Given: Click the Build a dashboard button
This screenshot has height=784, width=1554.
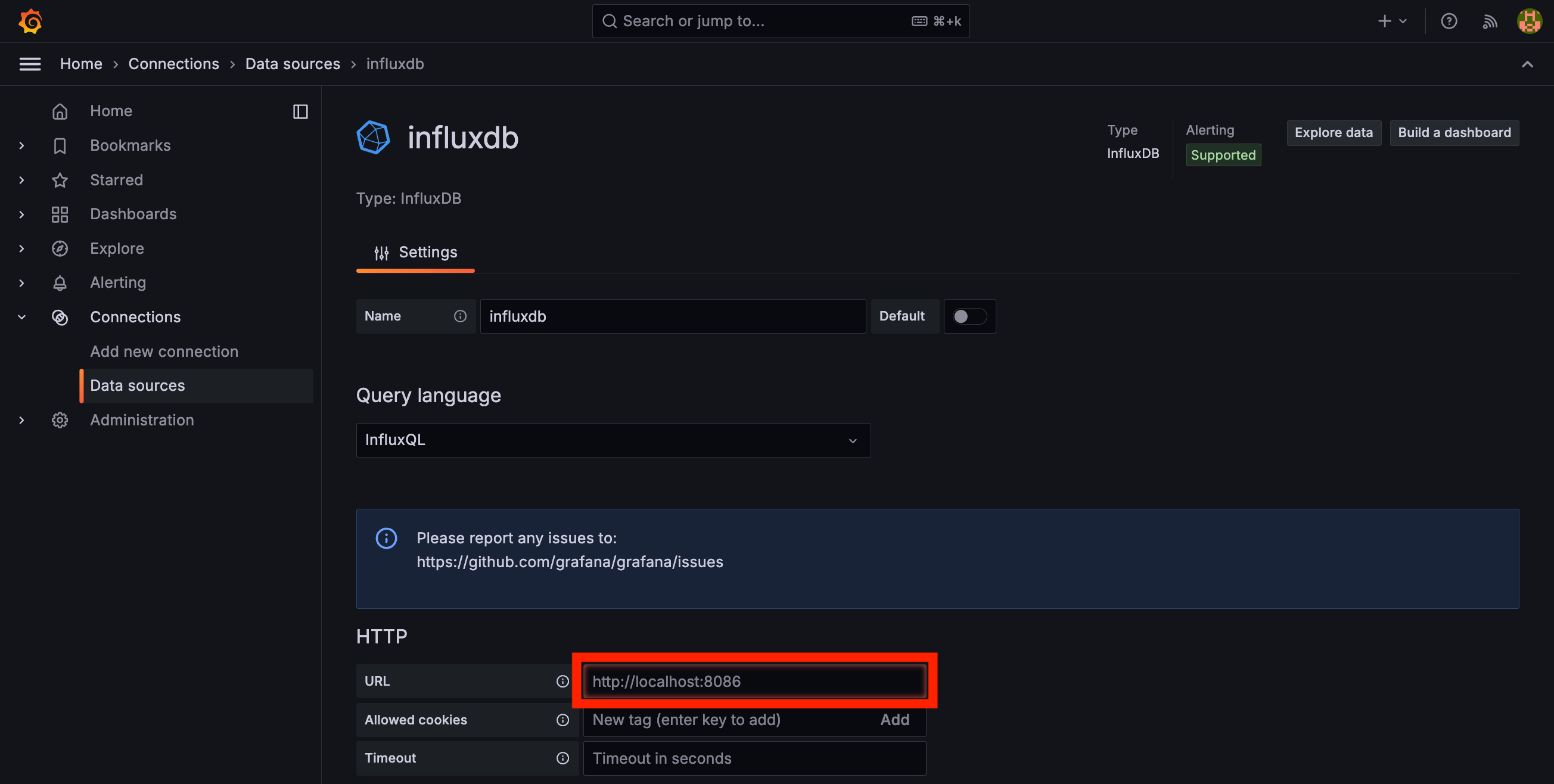Looking at the screenshot, I should click(1454, 133).
